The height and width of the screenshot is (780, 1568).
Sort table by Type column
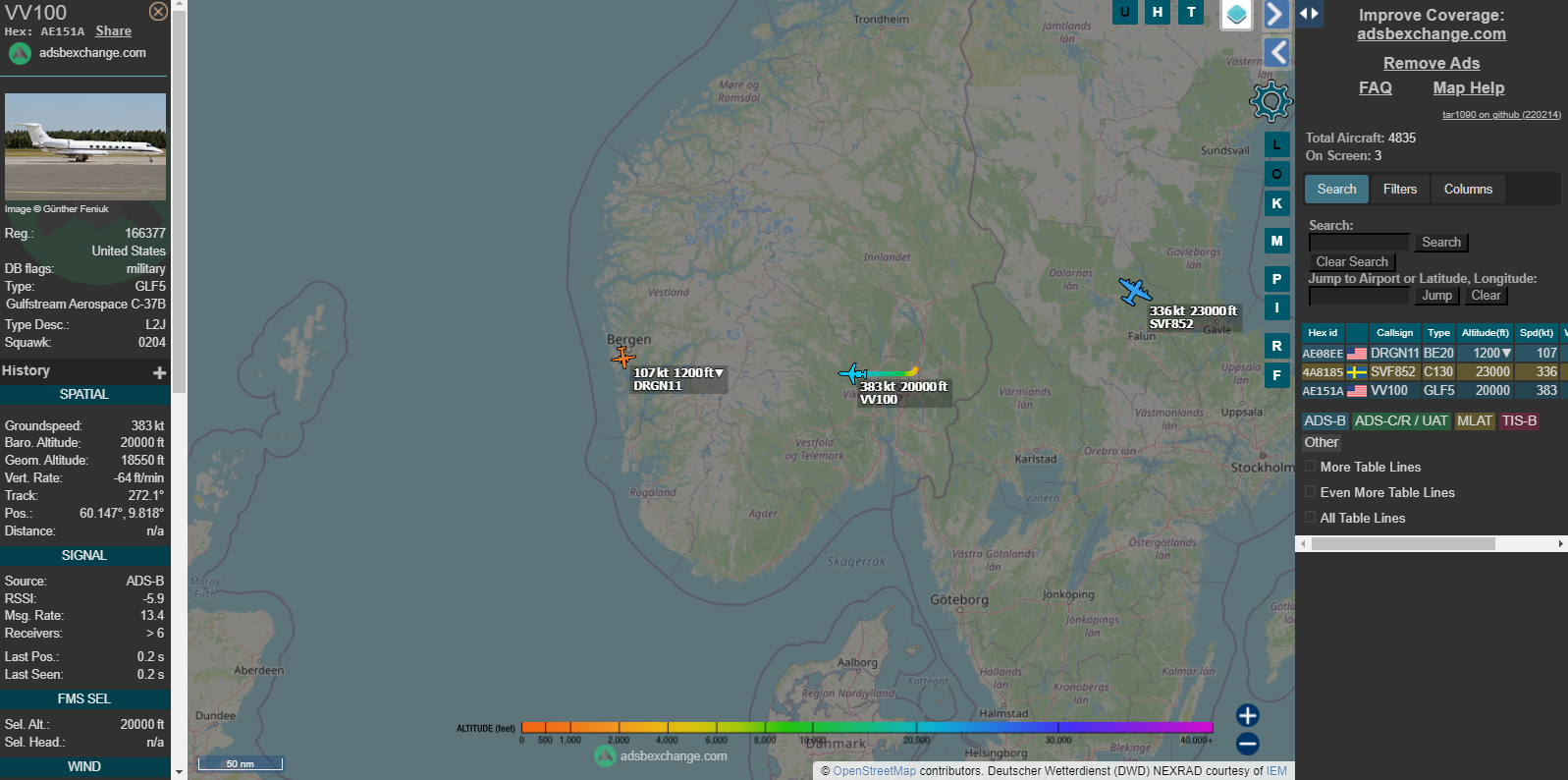[1438, 332]
